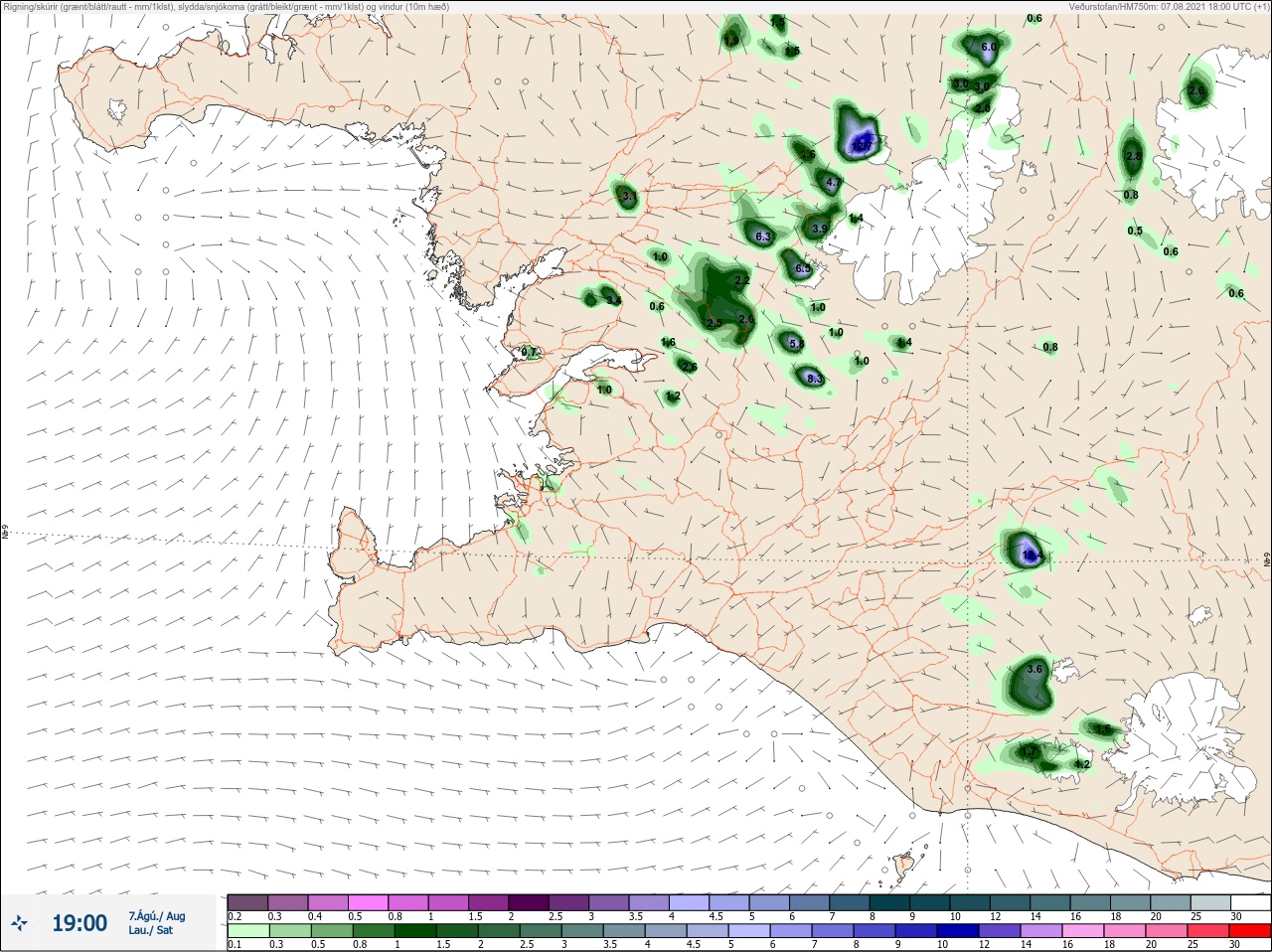Select the lavender upper-row legend swatch at 4
This screenshot has height=952, width=1272.
[688, 902]
